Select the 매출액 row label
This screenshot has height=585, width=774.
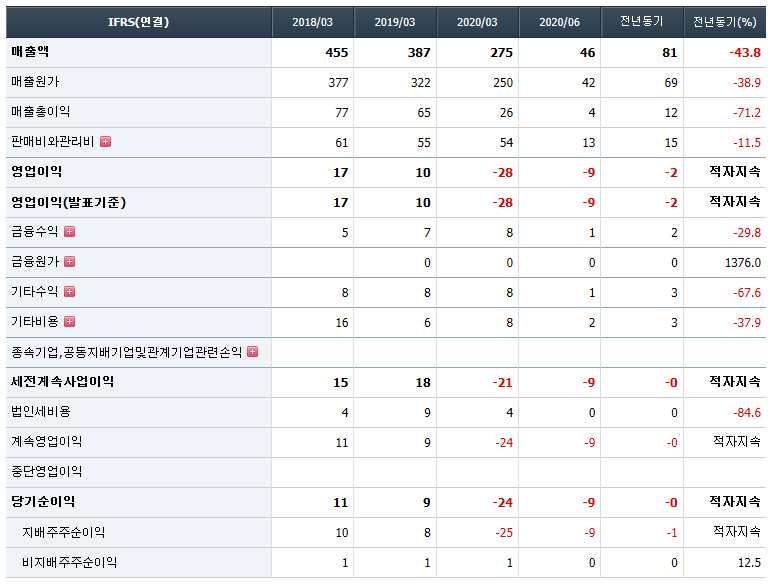30,51
